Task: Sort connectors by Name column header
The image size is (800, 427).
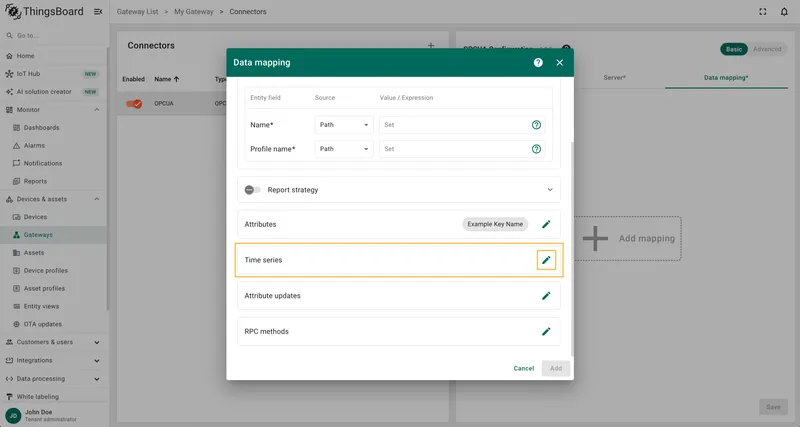Action: 166,79
